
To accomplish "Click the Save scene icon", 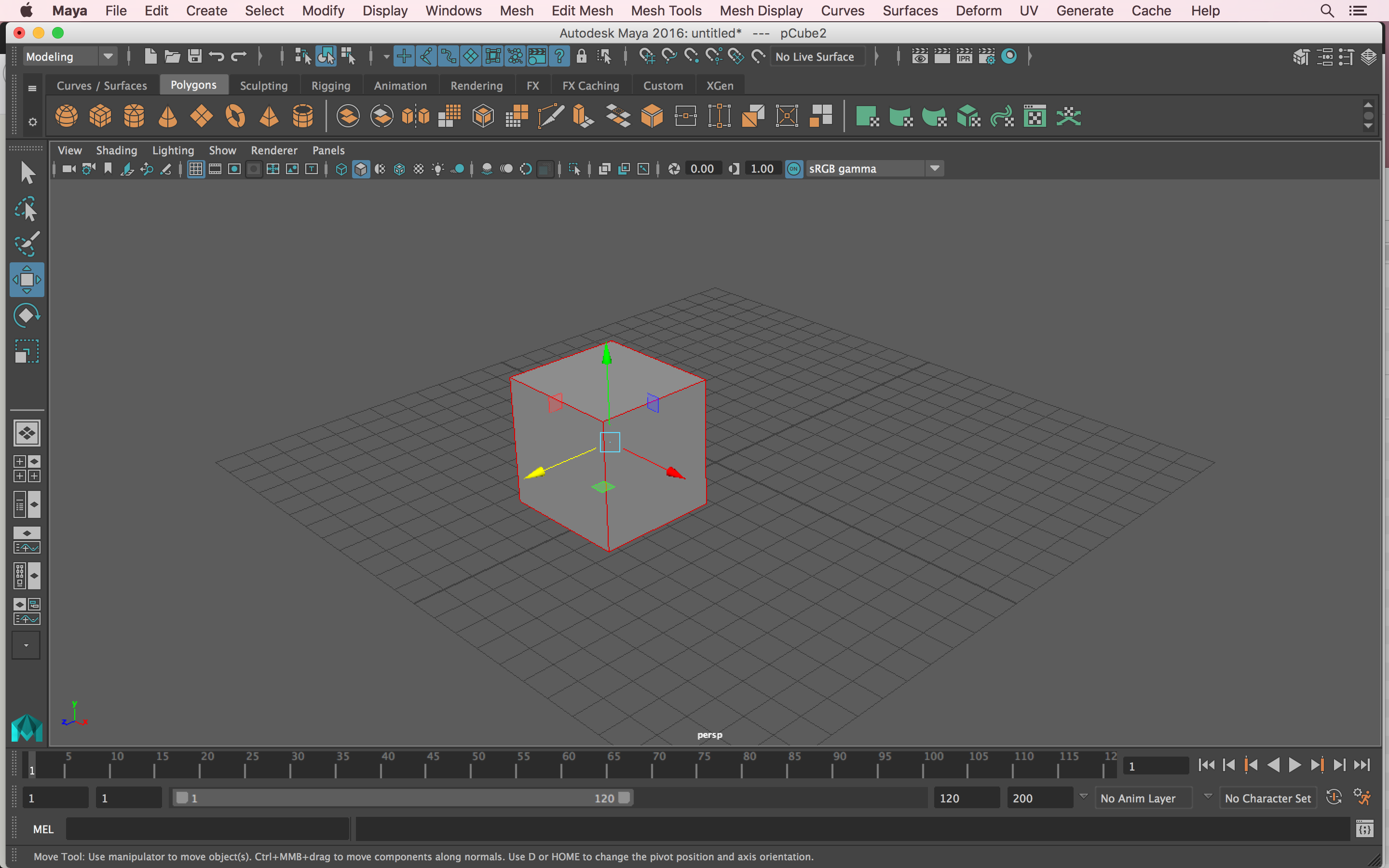I will 194,56.
